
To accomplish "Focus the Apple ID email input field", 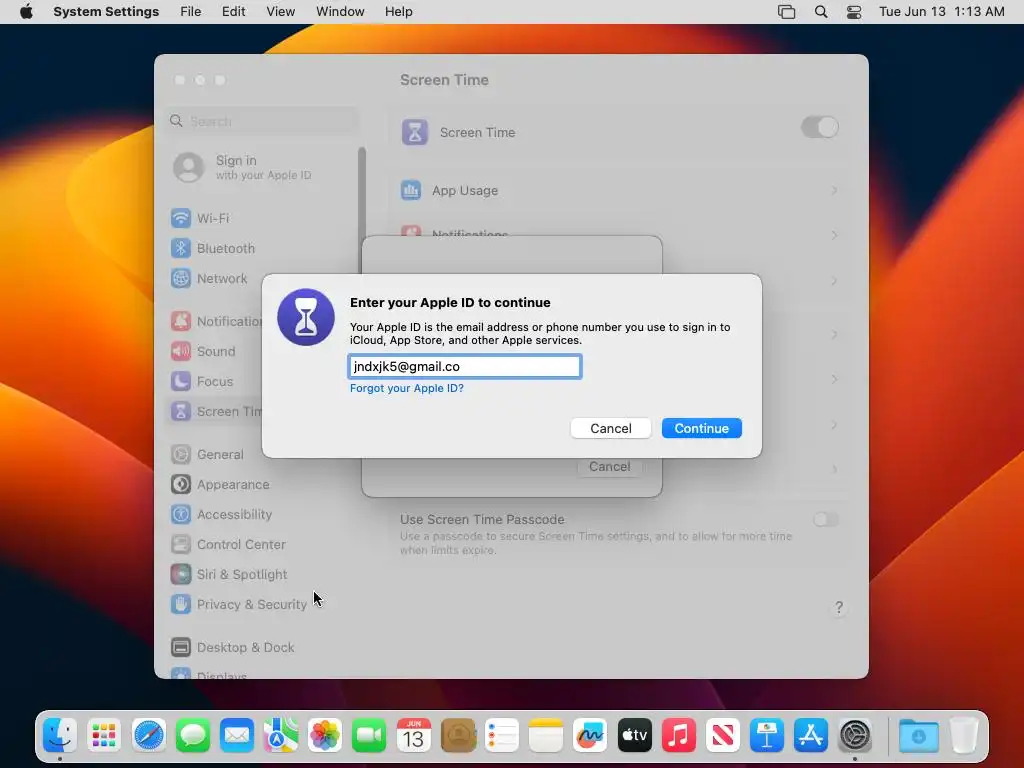I will (465, 366).
